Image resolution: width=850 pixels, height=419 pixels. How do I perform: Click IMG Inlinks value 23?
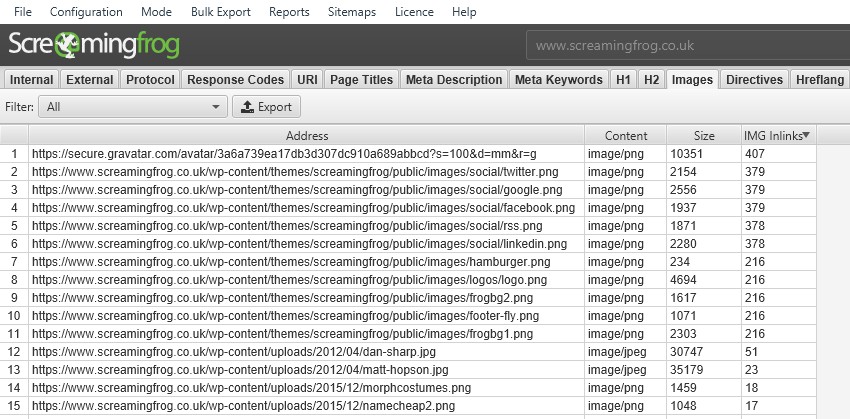[x=751, y=370]
